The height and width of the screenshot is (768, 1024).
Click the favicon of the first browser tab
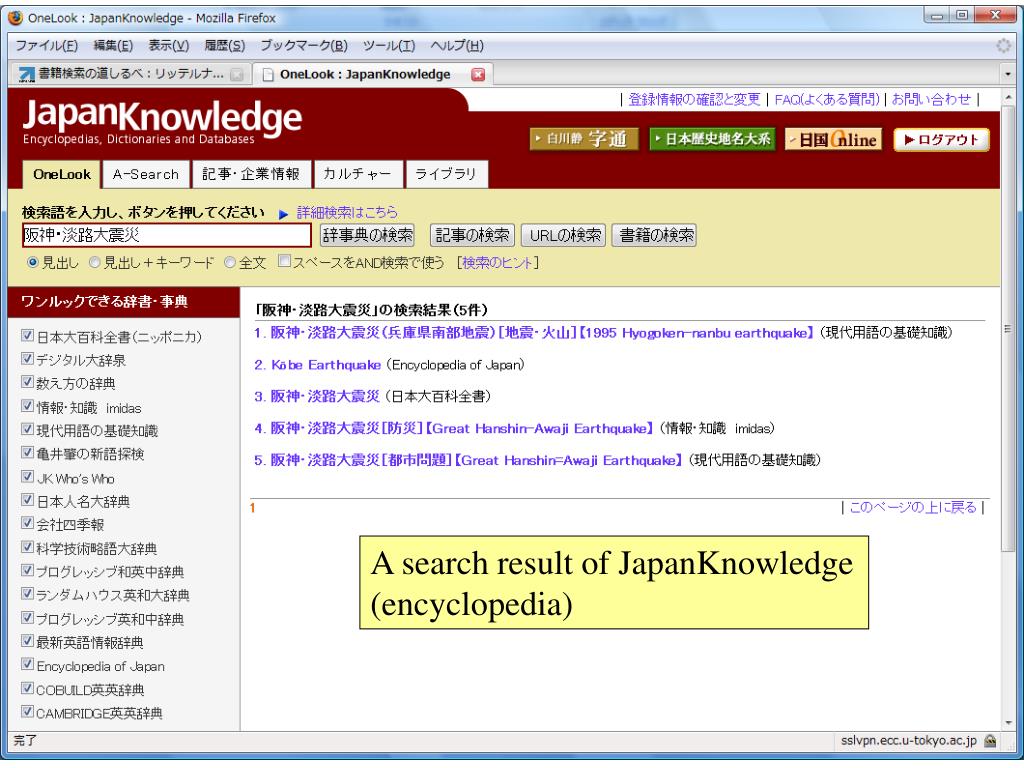coord(27,74)
